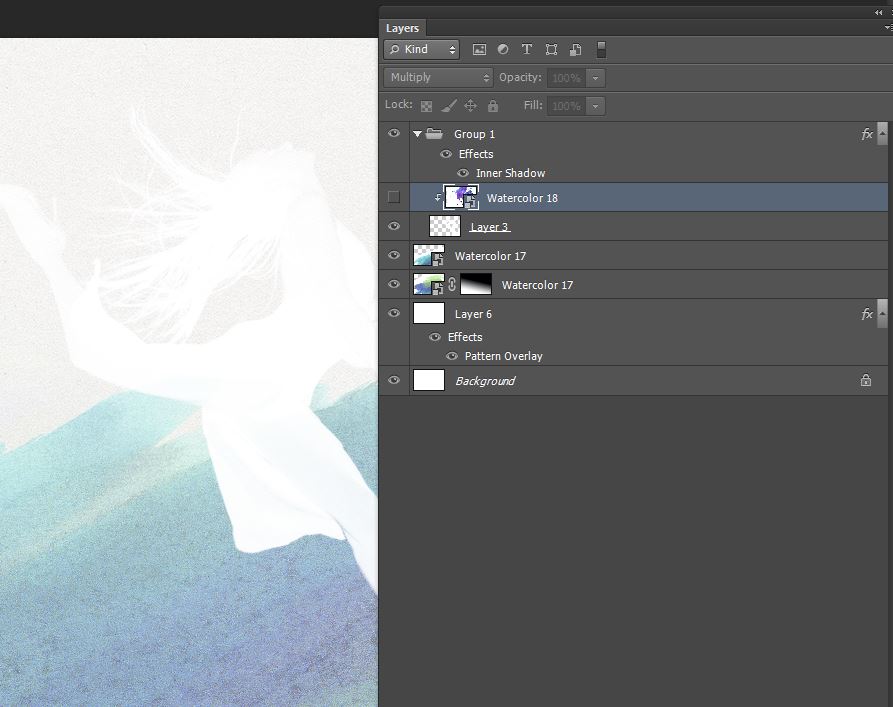Image resolution: width=893 pixels, height=707 pixels.
Task: Select the filter-by-smart-objects icon
Action: [575, 49]
